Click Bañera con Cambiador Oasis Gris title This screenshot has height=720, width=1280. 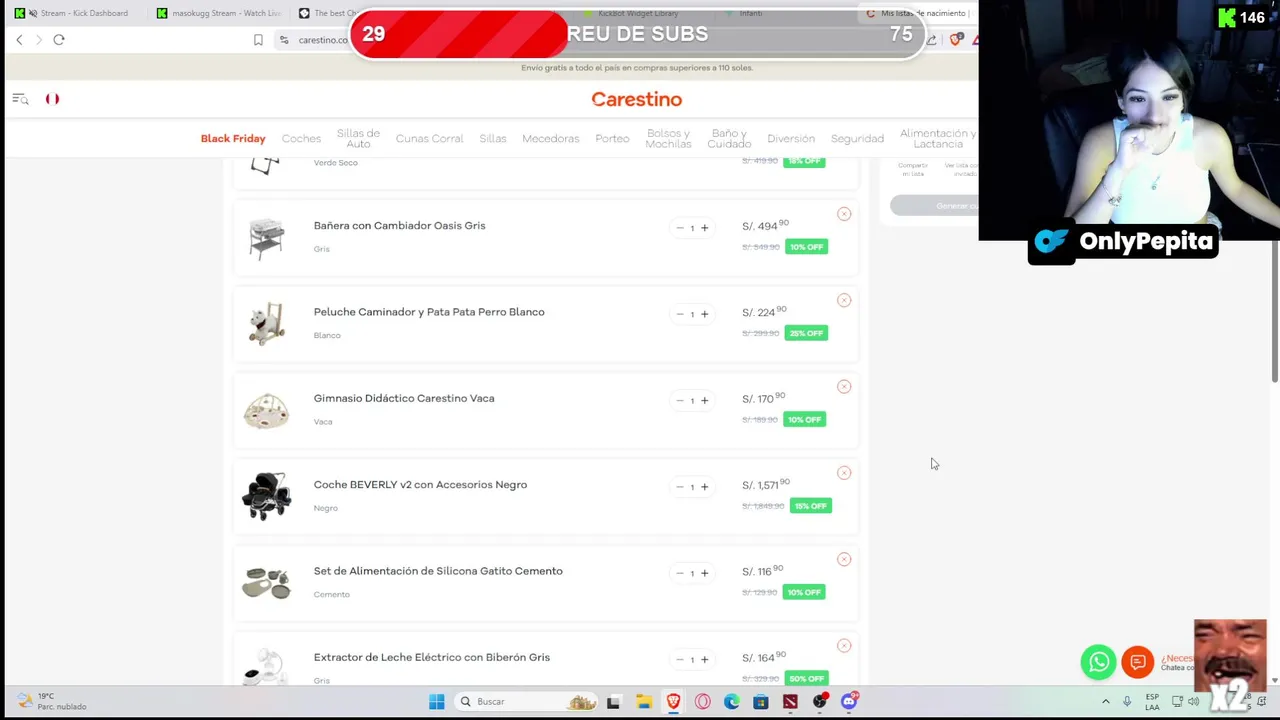pyautogui.click(x=399, y=226)
